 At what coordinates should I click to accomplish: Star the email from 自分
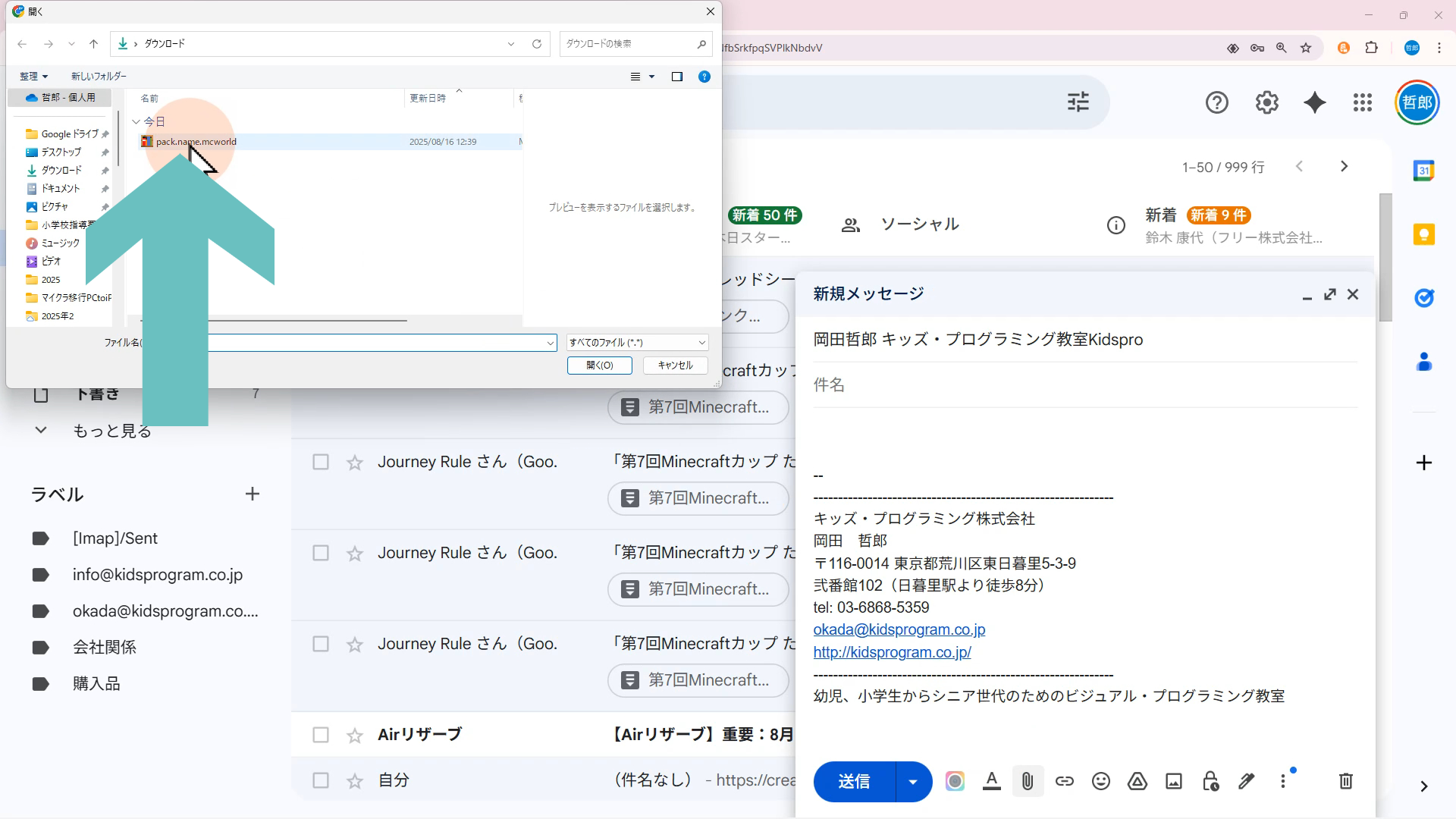(355, 780)
